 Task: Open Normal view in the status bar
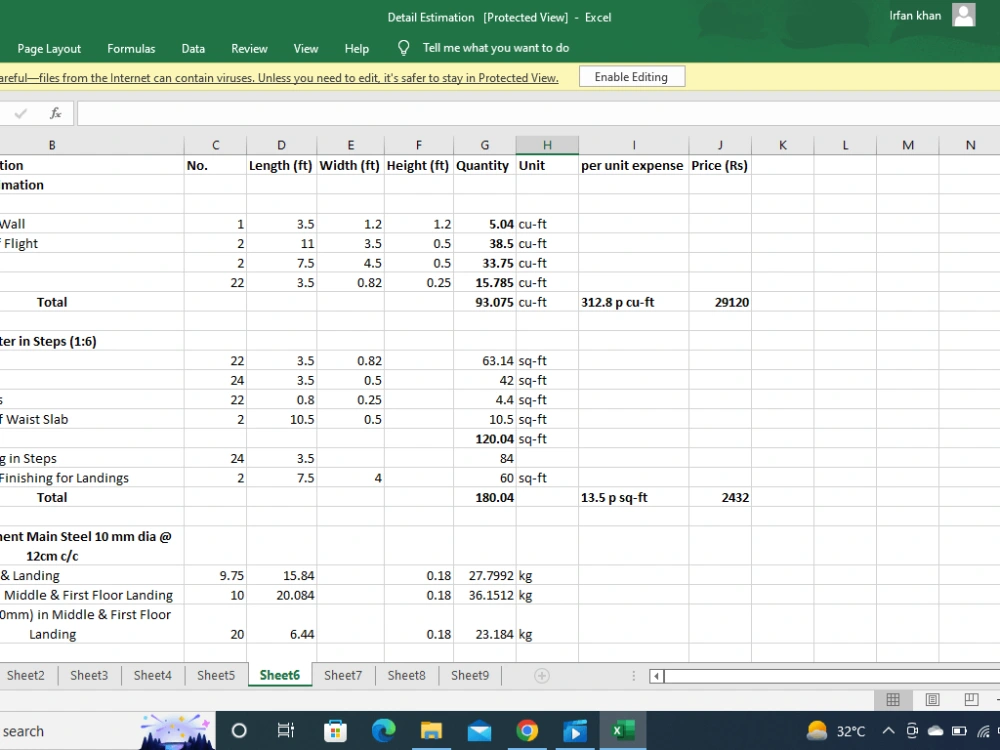tap(893, 700)
